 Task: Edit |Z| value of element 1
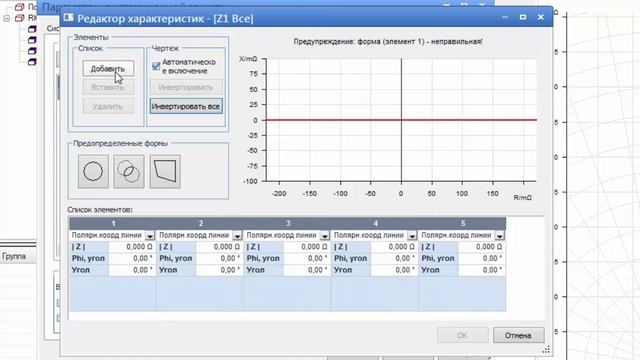(x=132, y=247)
